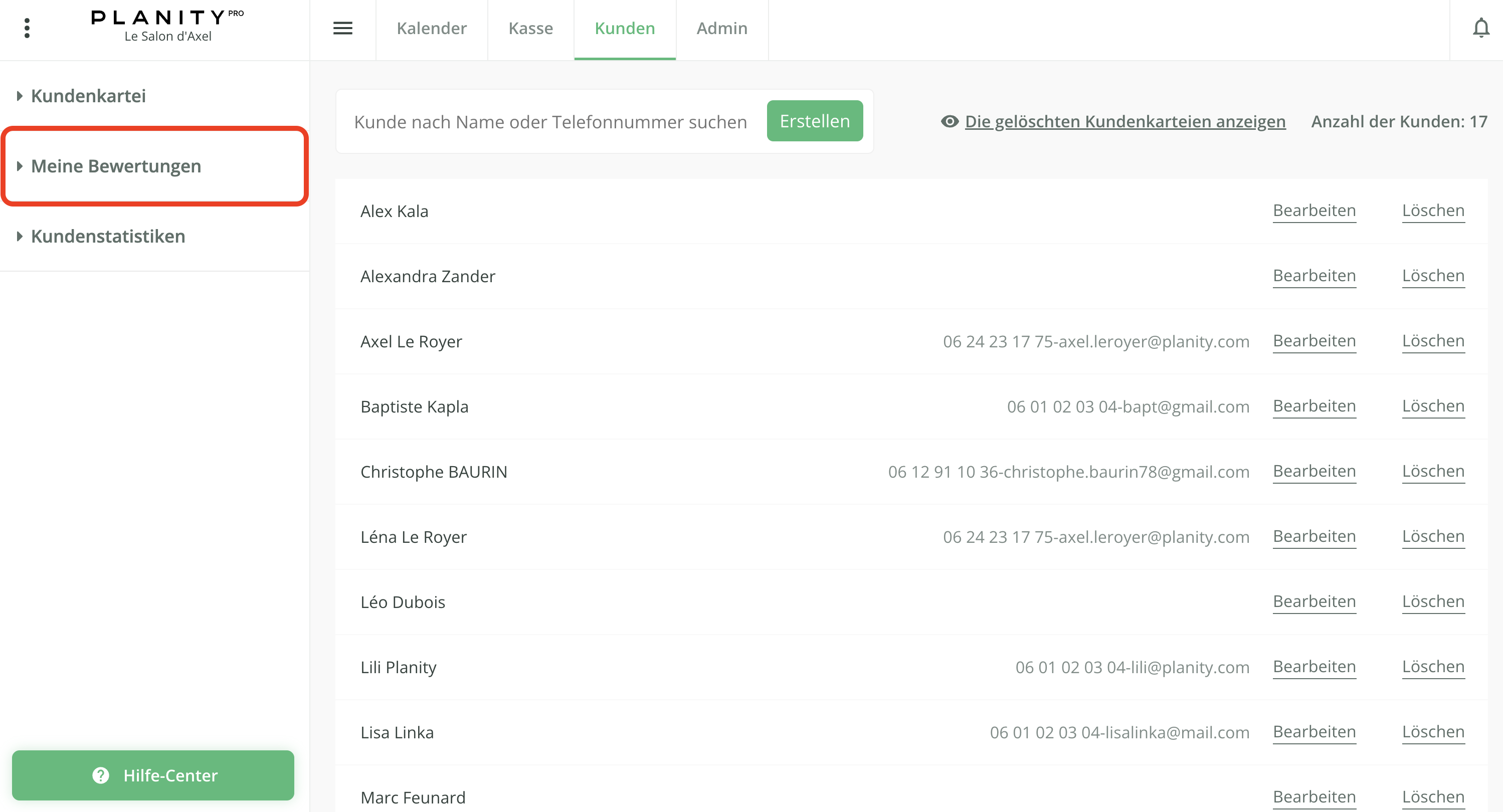Screen dimensions: 1503x812
Task: Click Löschen for Léo Dubois
Action: pyautogui.click(x=1433, y=601)
